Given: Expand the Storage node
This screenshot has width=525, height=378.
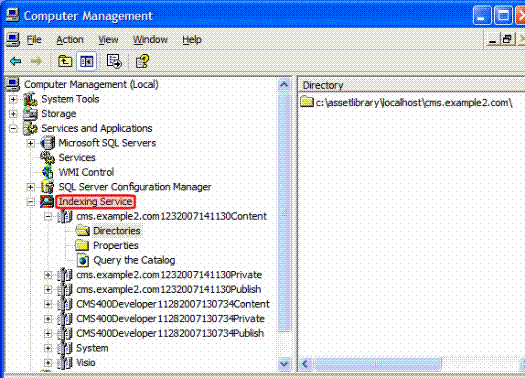Looking at the screenshot, I should [x=13, y=114].
